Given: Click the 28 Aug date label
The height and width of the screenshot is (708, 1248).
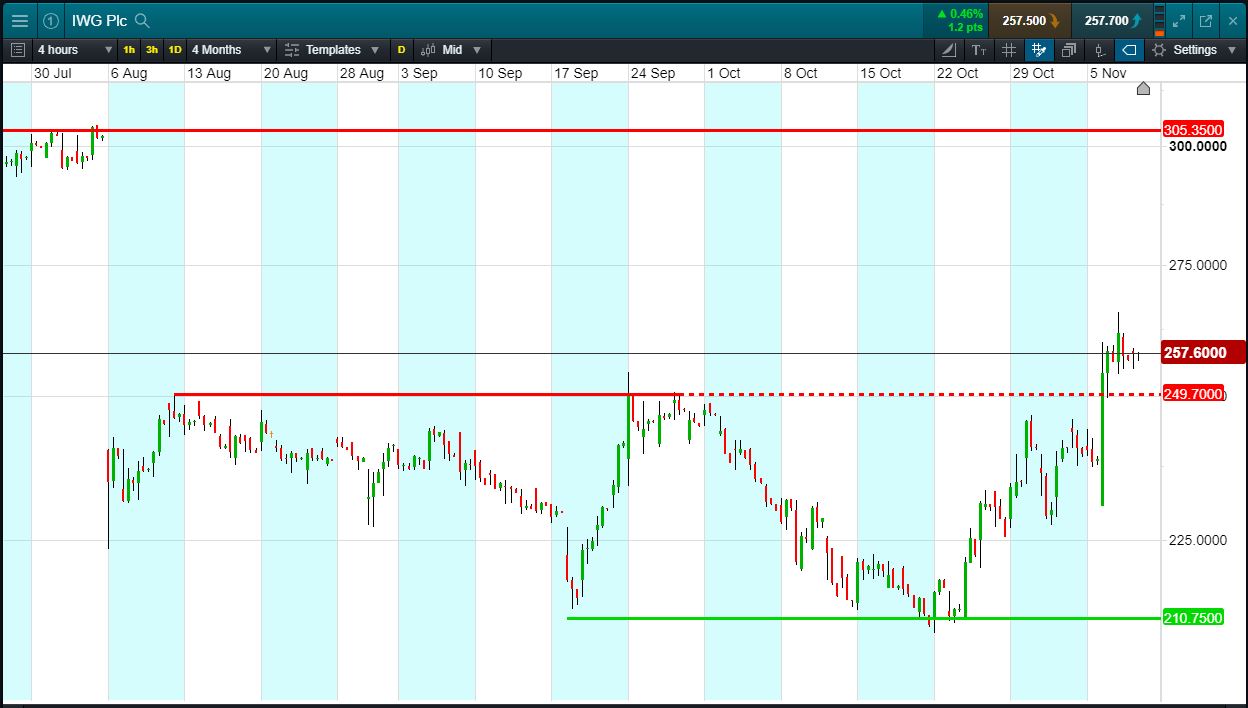Looking at the screenshot, I should 362,73.
